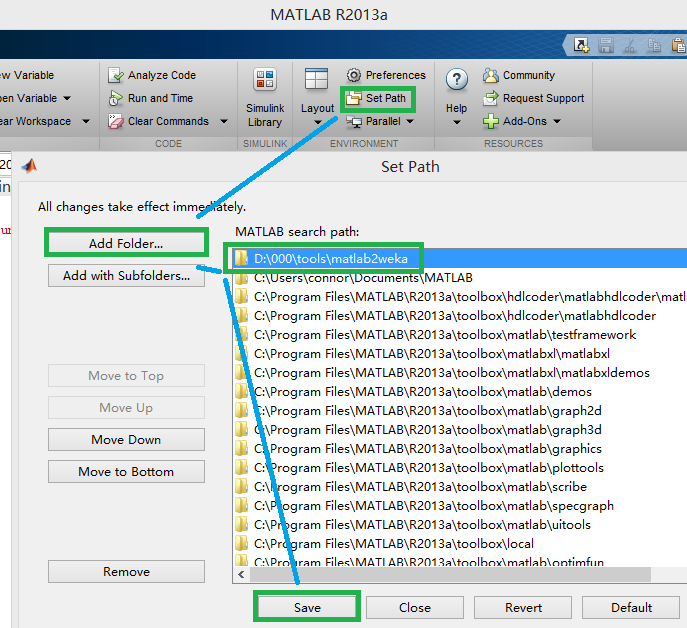Click the Analyze Code icon
The width and height of the screenshot is (687, 628).
(x=116, y=75)
